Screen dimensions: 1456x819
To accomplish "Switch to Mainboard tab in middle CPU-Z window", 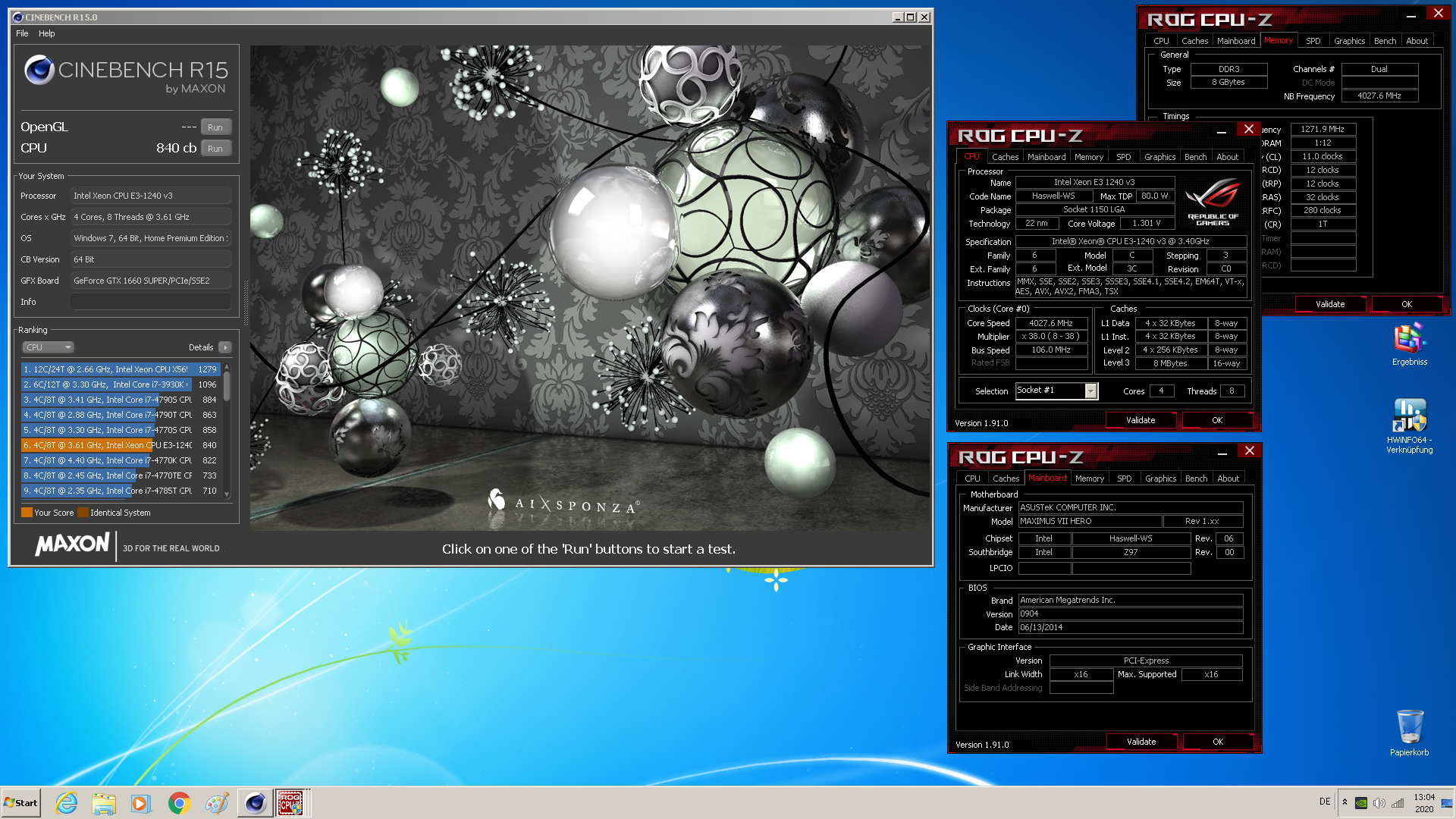I will [1046, 157].
